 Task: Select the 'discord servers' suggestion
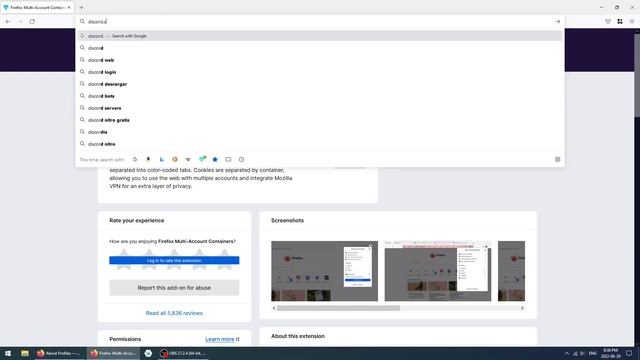click(320, 108)
